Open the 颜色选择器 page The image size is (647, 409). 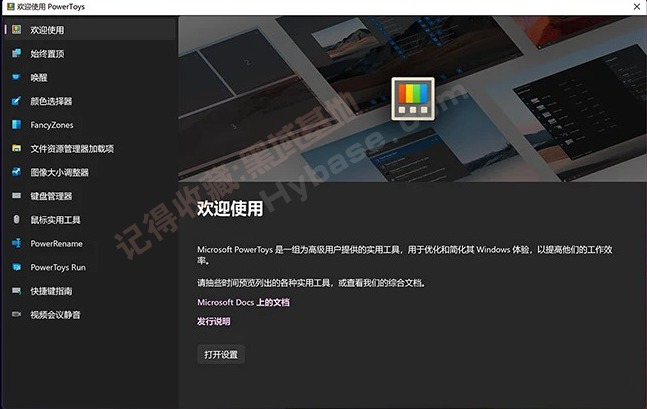90,101
